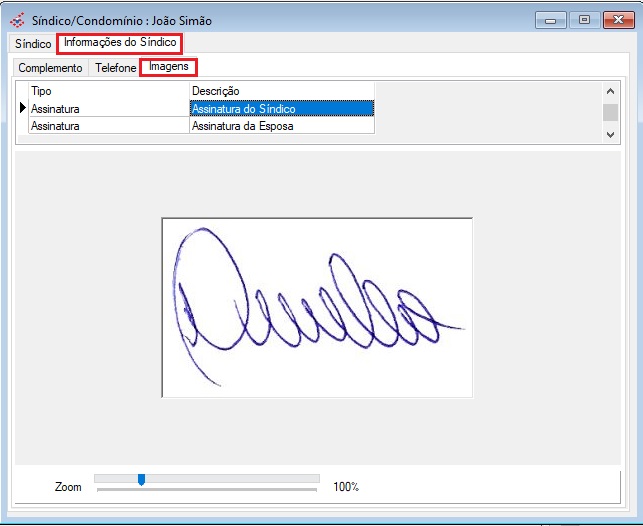Minimize the Síndico/Condomínio window
The image size is (643, 526).
pyautogui.click(x=550, y=20)
